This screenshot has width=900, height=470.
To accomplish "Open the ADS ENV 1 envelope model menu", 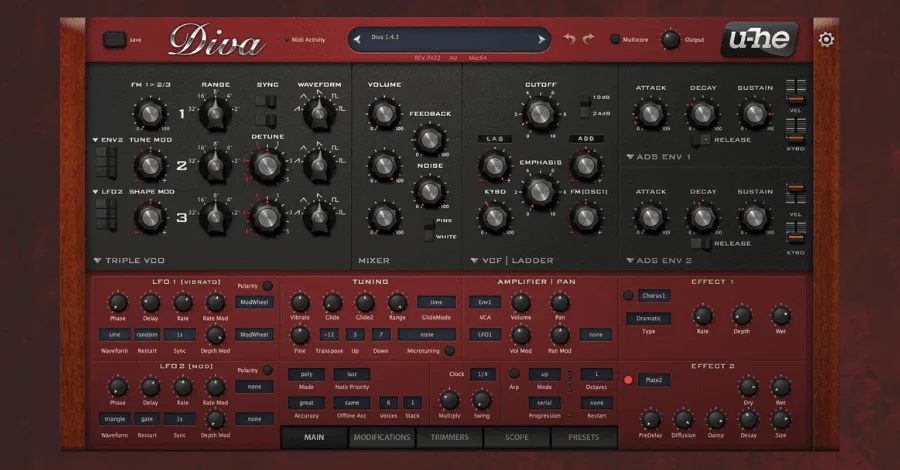I will click(x=658, y=157).
